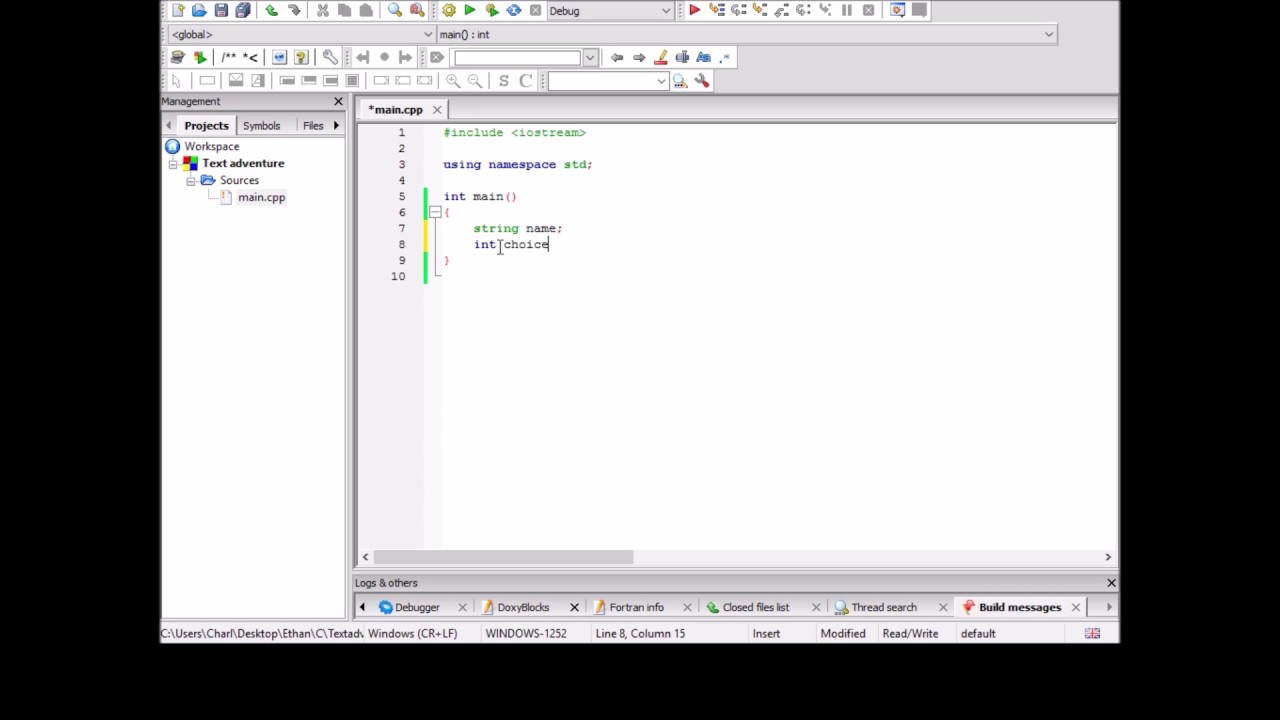1280x720 pixels.
Task: Collapse the Text adventure project node
Action: (173, 163)
